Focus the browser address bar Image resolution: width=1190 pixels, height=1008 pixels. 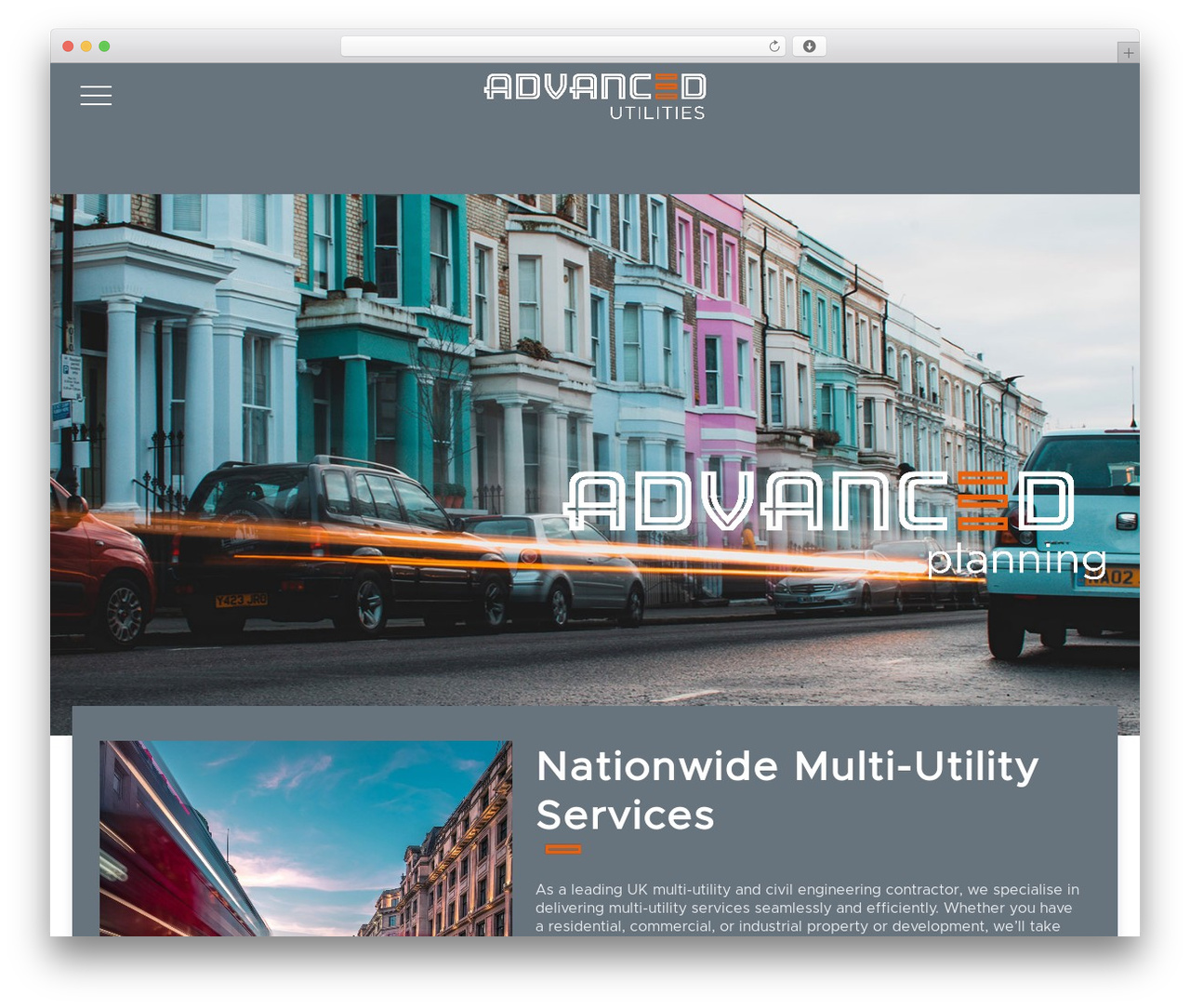tap(563, 46)
